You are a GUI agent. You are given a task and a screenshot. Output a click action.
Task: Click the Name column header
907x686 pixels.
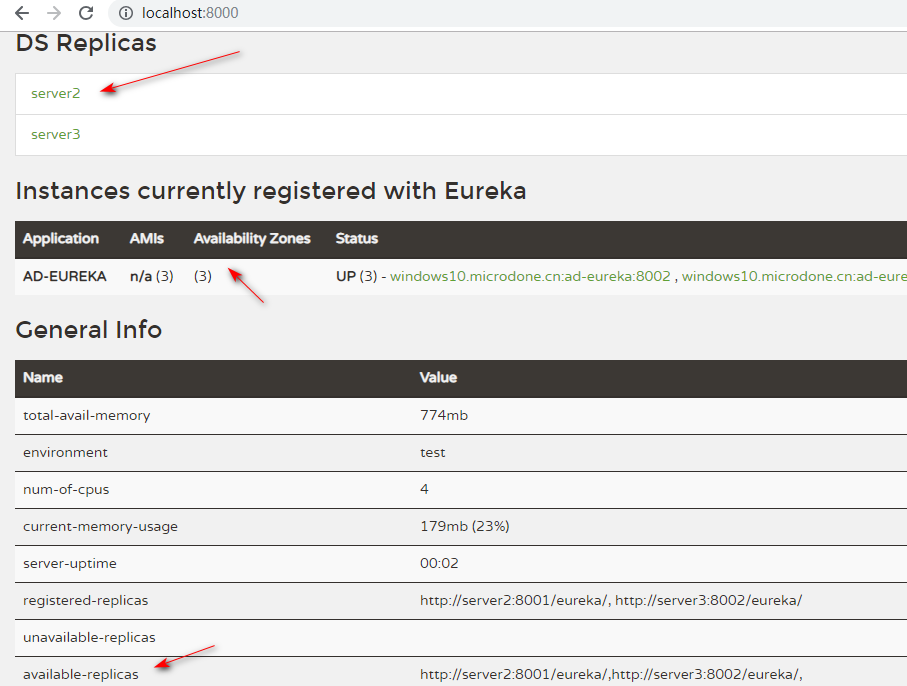pyautogui.click(x=43, y=377)
